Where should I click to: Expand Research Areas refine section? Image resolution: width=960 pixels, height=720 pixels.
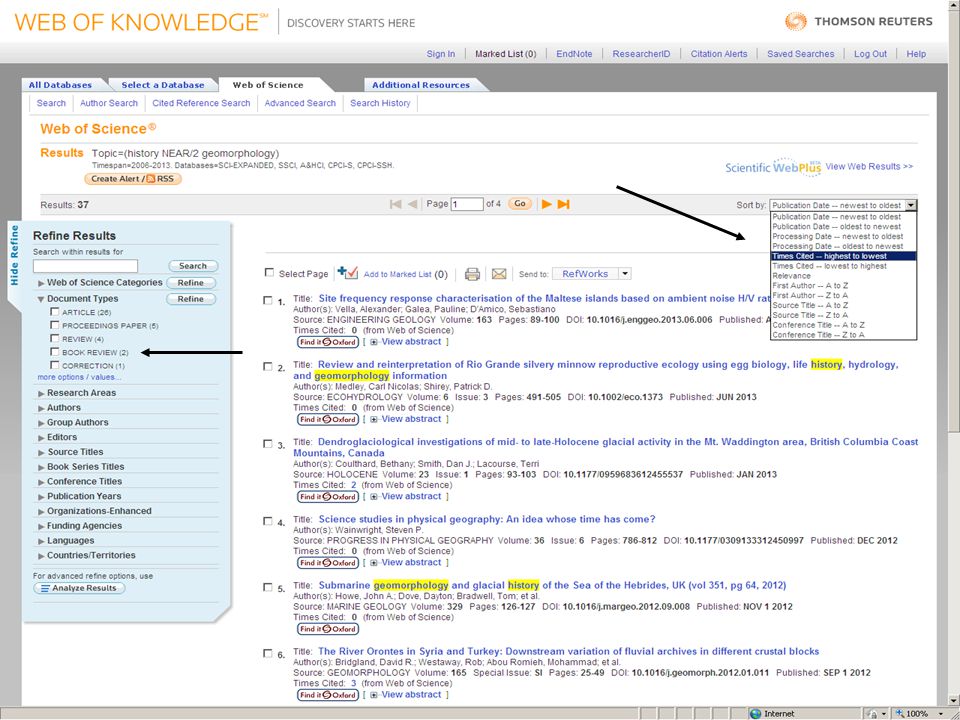41,393
